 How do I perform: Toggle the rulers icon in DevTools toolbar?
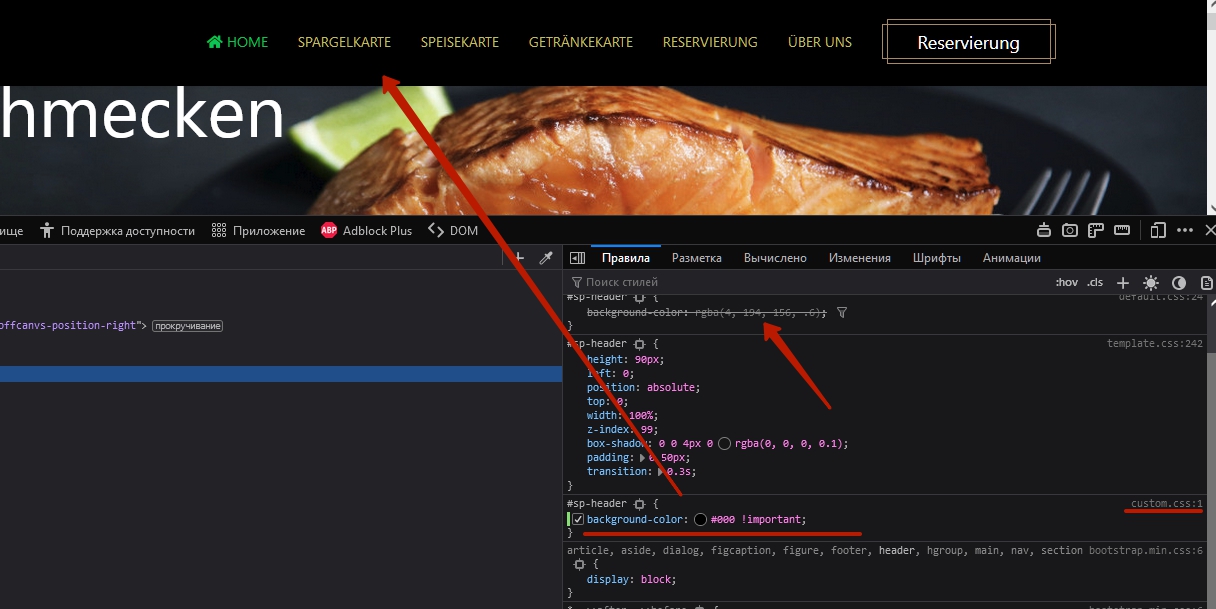[x=1096, y=230]
